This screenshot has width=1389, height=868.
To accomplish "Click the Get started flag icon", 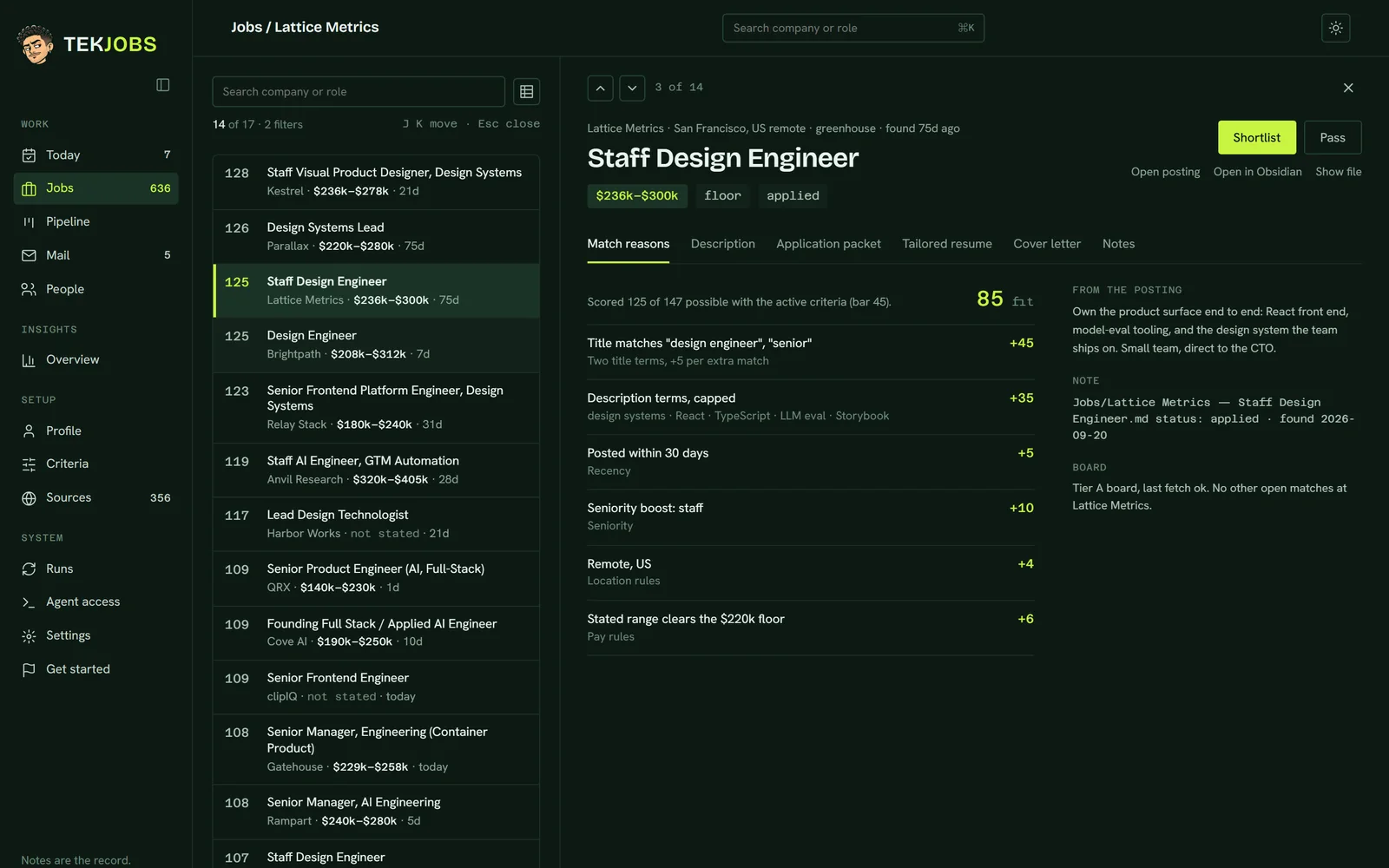I will click(29, 670).
